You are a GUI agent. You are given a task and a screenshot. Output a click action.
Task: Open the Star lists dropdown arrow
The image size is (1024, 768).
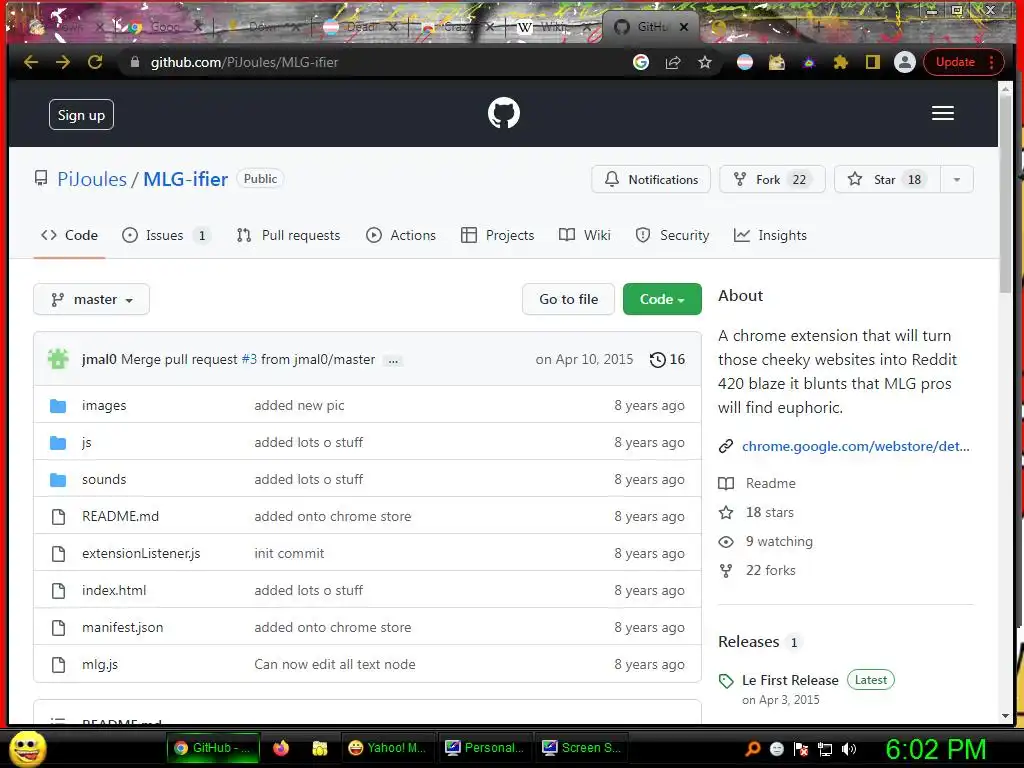pos(957,180)
